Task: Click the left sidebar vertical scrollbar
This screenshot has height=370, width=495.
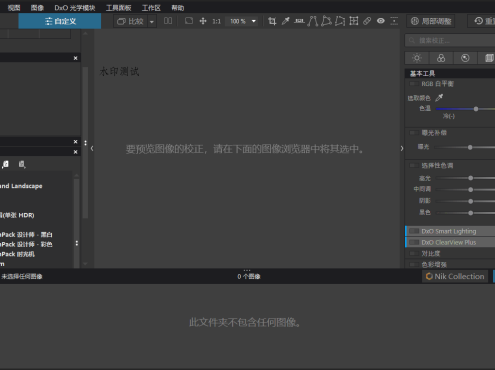Action: [85, 143]
